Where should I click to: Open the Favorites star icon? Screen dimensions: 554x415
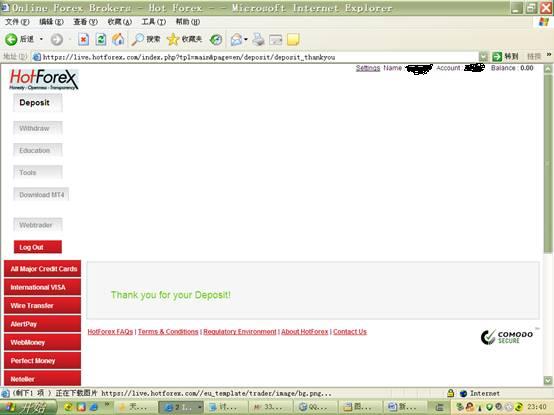pos(173,39)
